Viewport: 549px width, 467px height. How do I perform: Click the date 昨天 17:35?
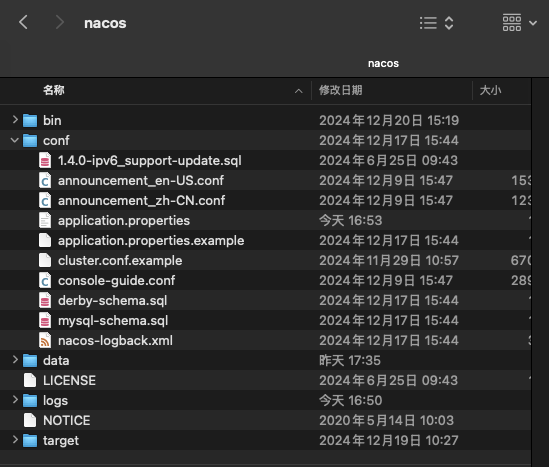(350, 361)
